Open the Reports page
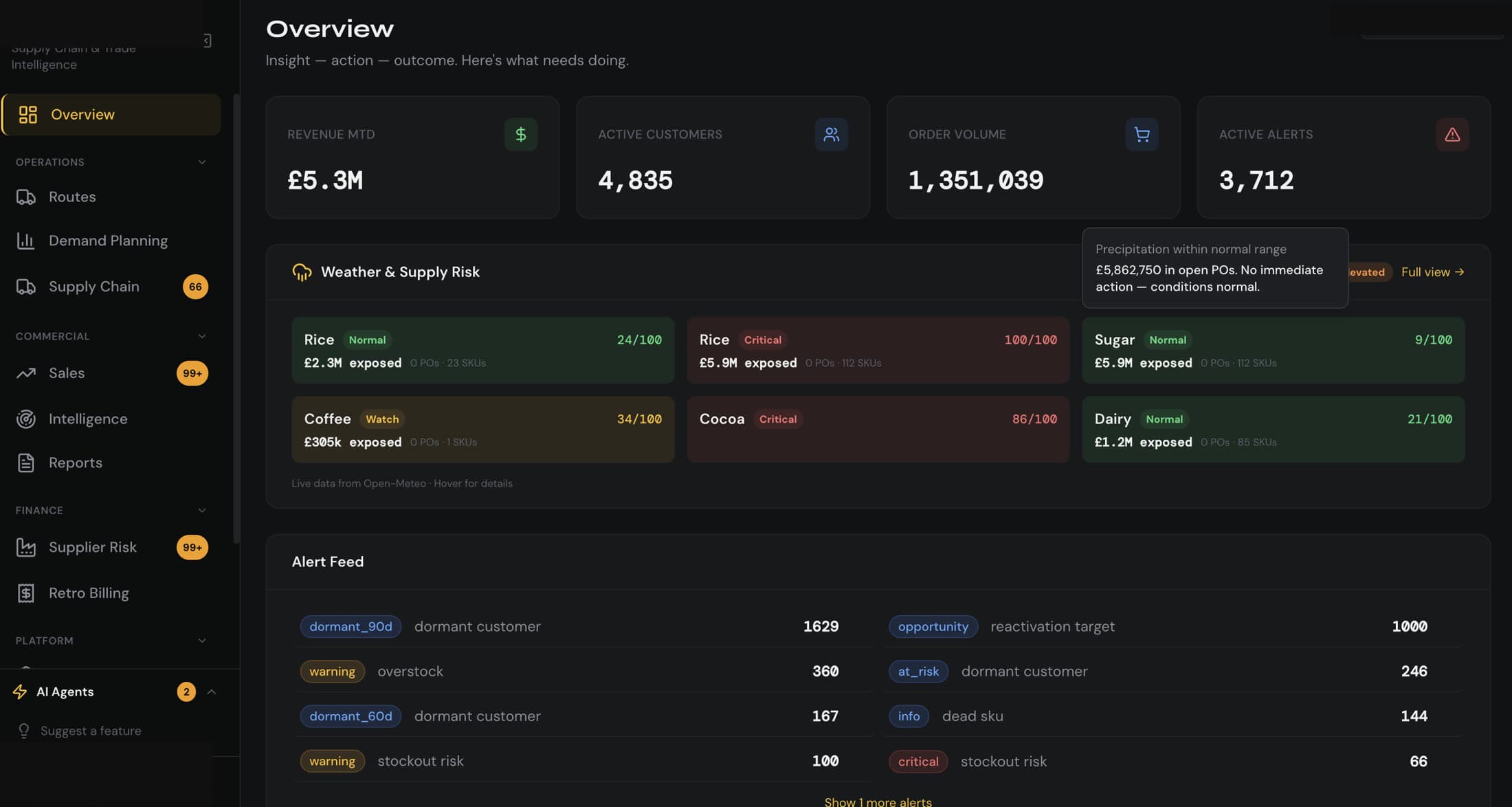The width and height of the screenshot is (1512, 807). point(111,463)
